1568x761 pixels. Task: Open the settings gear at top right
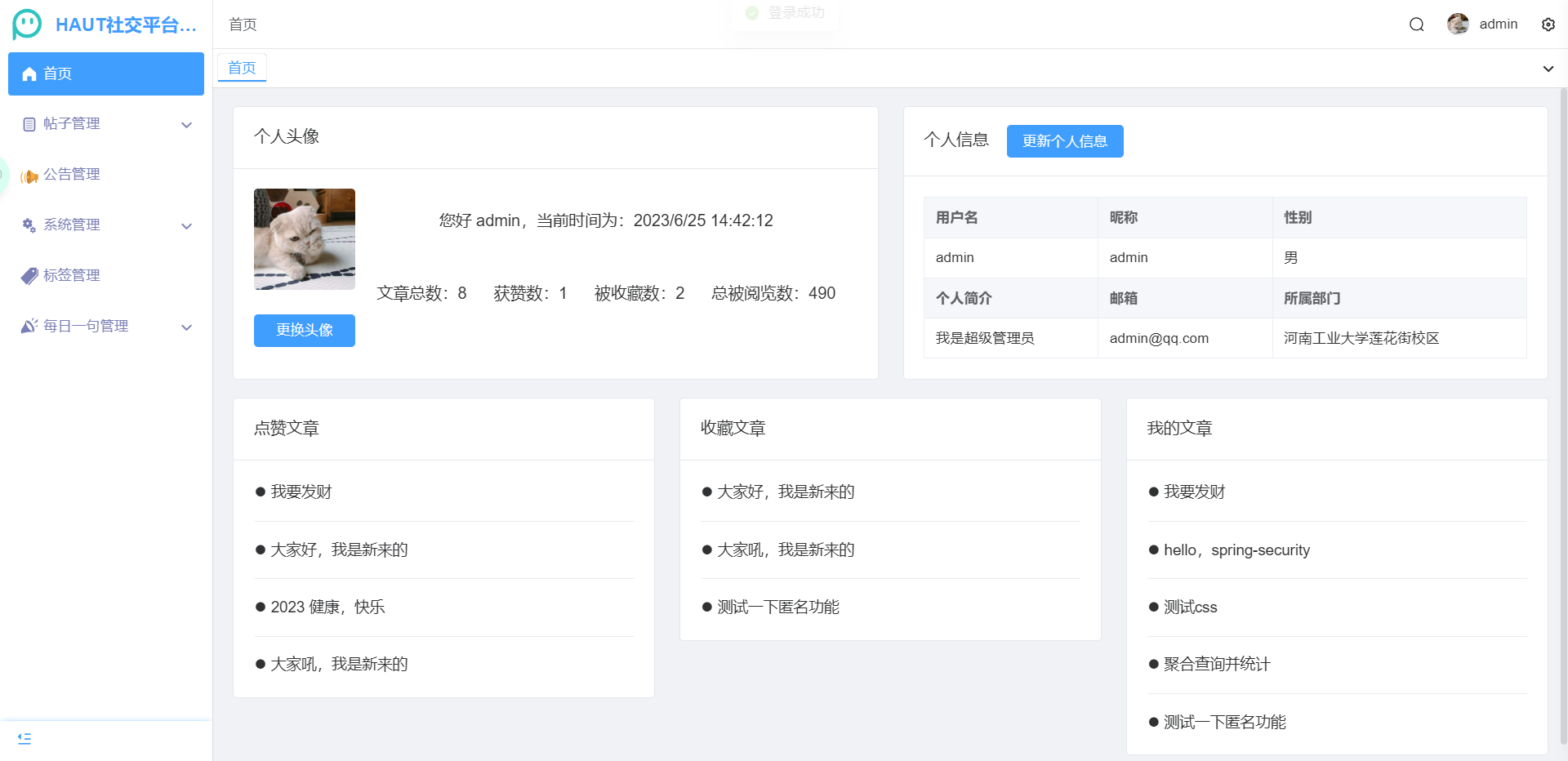click(1548, 24)
